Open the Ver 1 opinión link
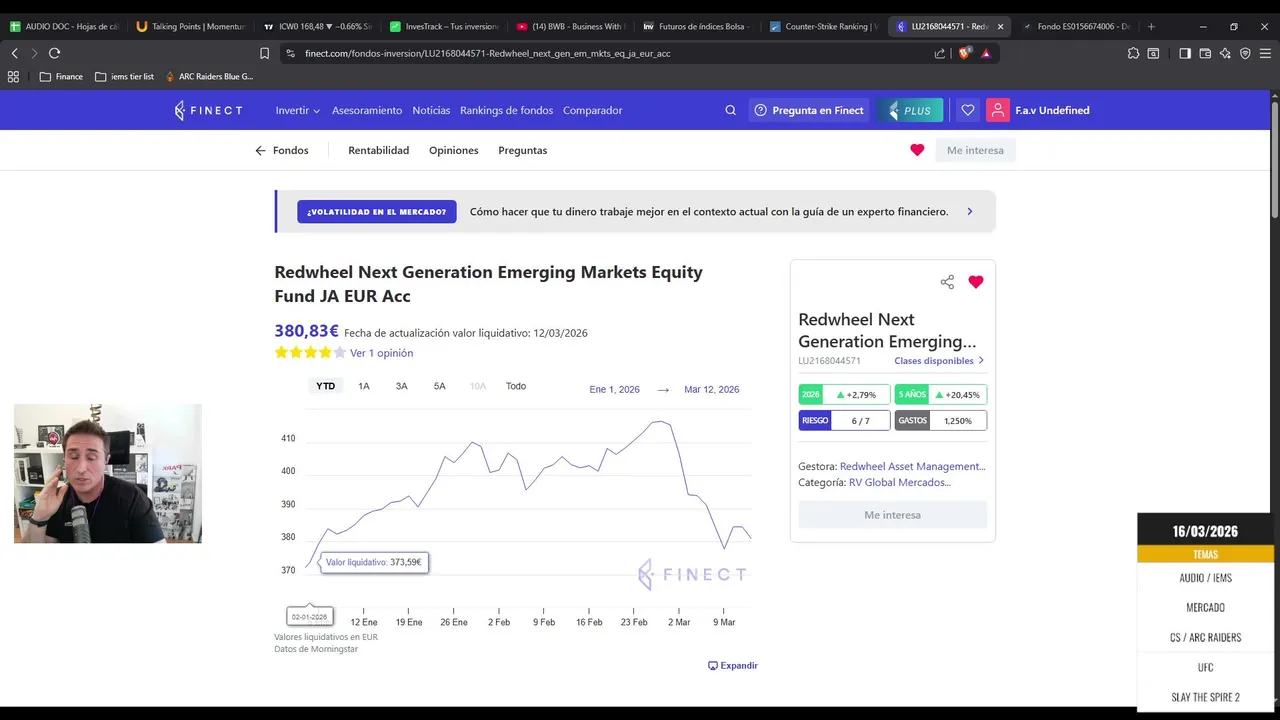The height and width of the screenshot is (720, 1280). click(381, 353)
